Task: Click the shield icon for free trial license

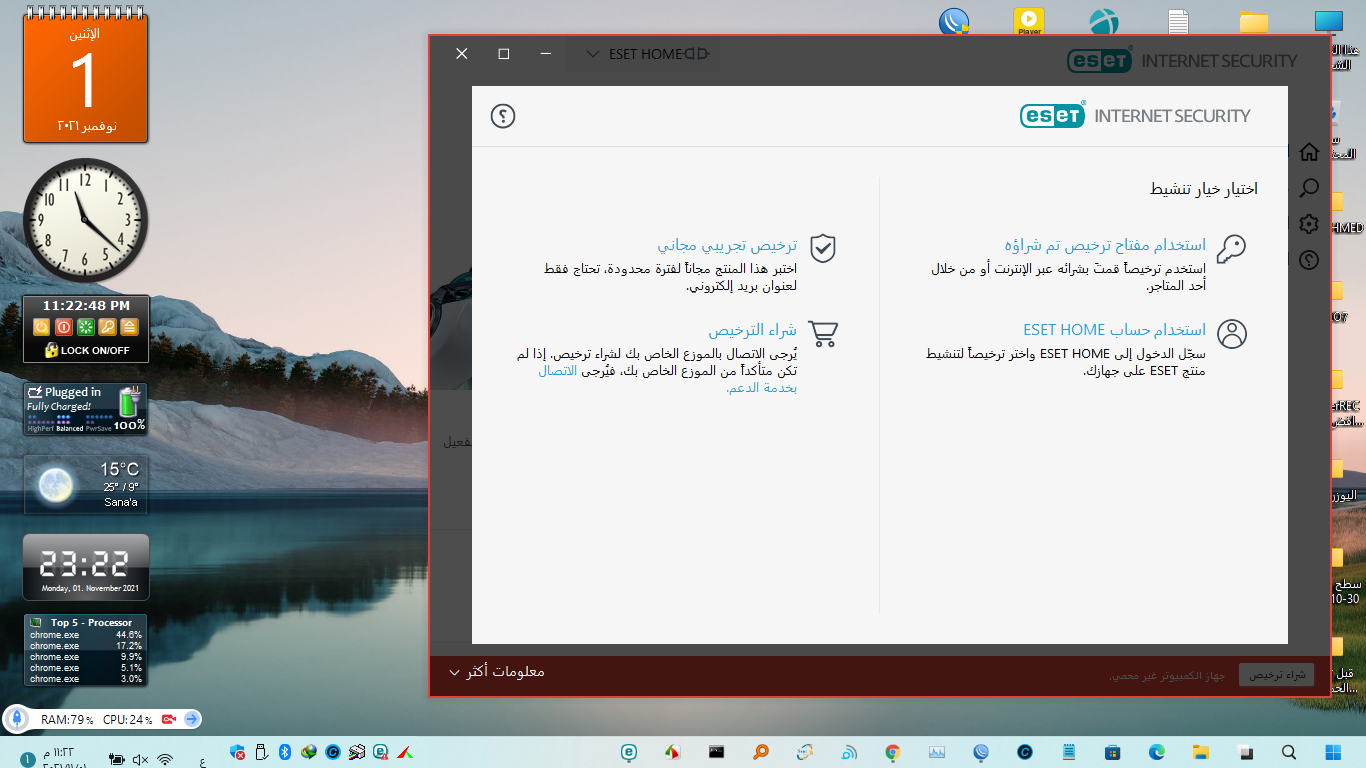Action: (822, 248)
